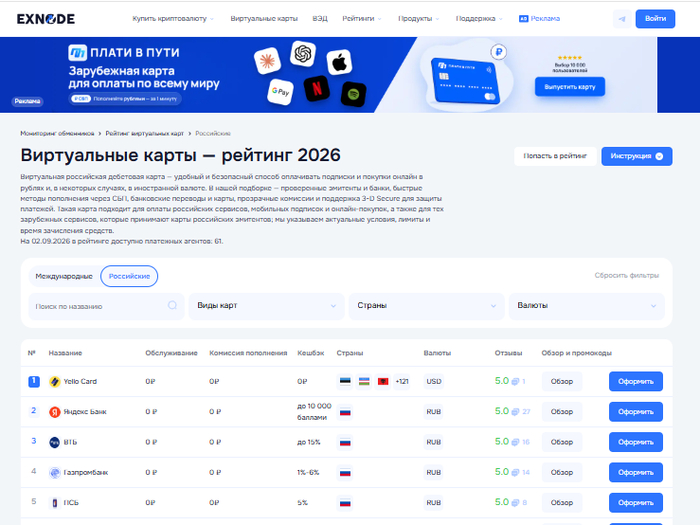Open reviews comment icon for ПСБ
The height and width of the screenshot is (525, 700).
[515, 503]
